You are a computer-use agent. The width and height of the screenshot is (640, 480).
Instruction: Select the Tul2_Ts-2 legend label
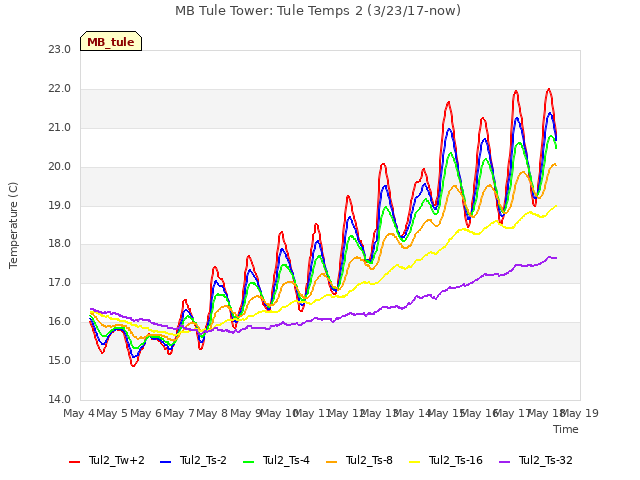[x=203, y=460]
